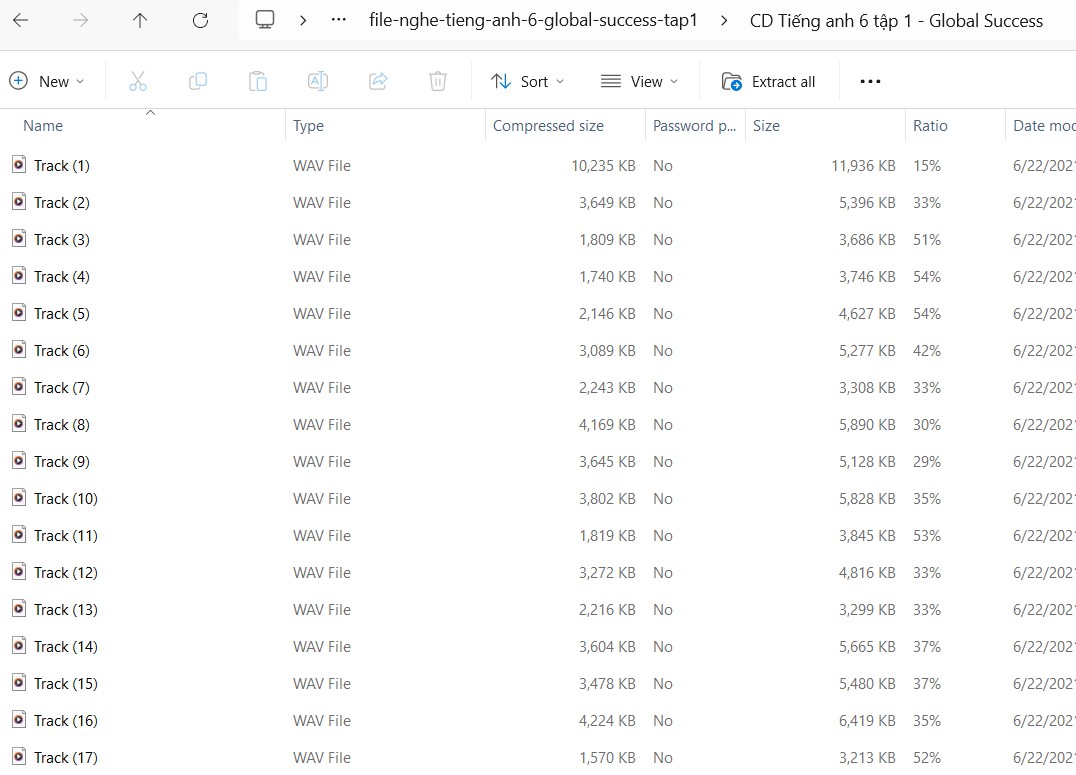Click Extract all to unzip the archive

coord(769,81)
